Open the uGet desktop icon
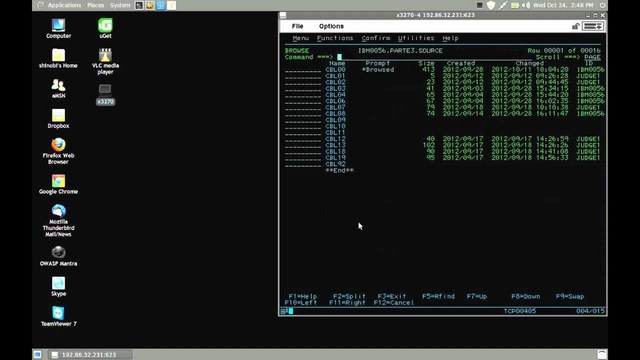Image resolution: width=640 pixels, height=360 pixels. tap(105, 28)
